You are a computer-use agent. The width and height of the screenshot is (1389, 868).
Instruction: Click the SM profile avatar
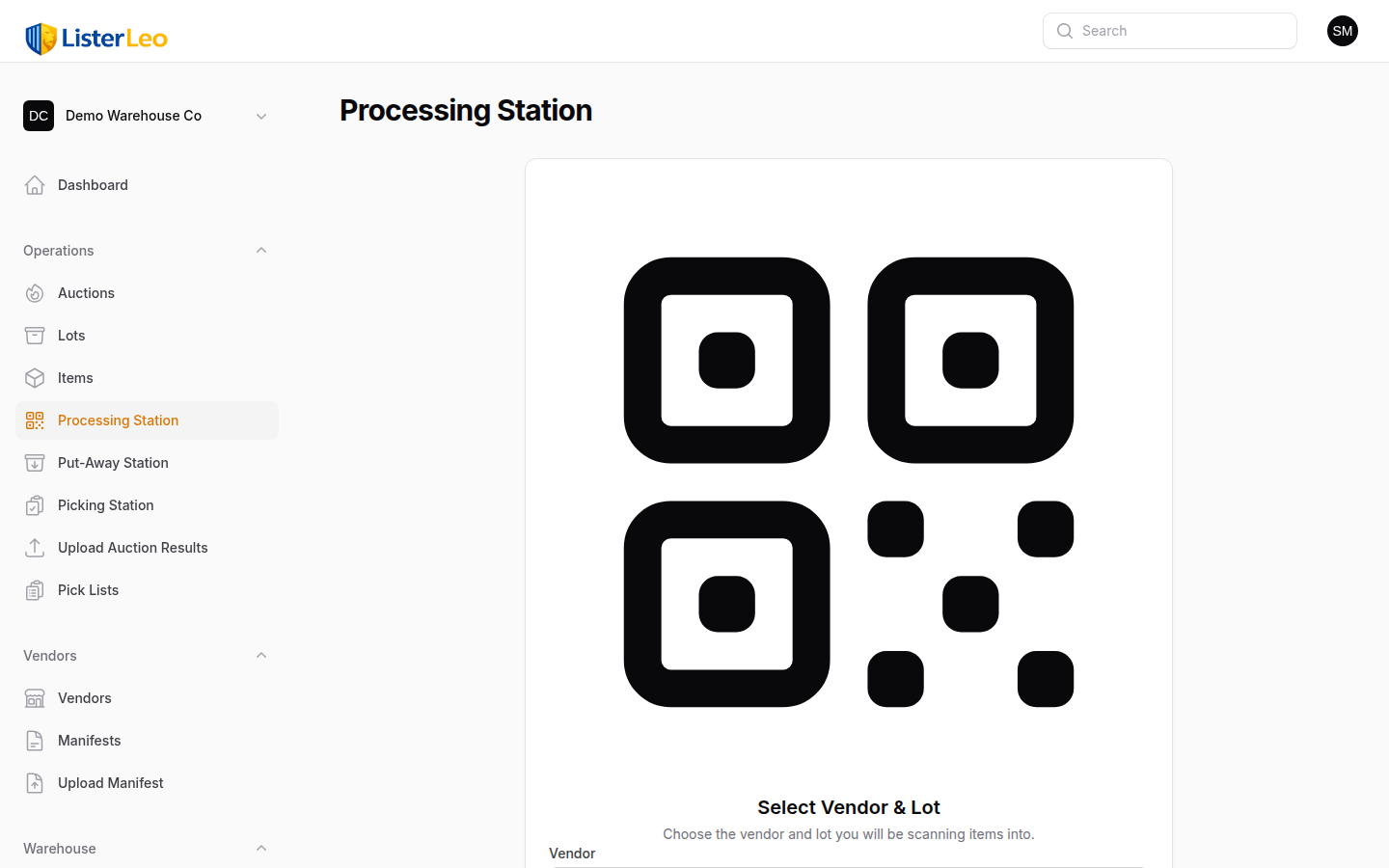click(1342, 30)
